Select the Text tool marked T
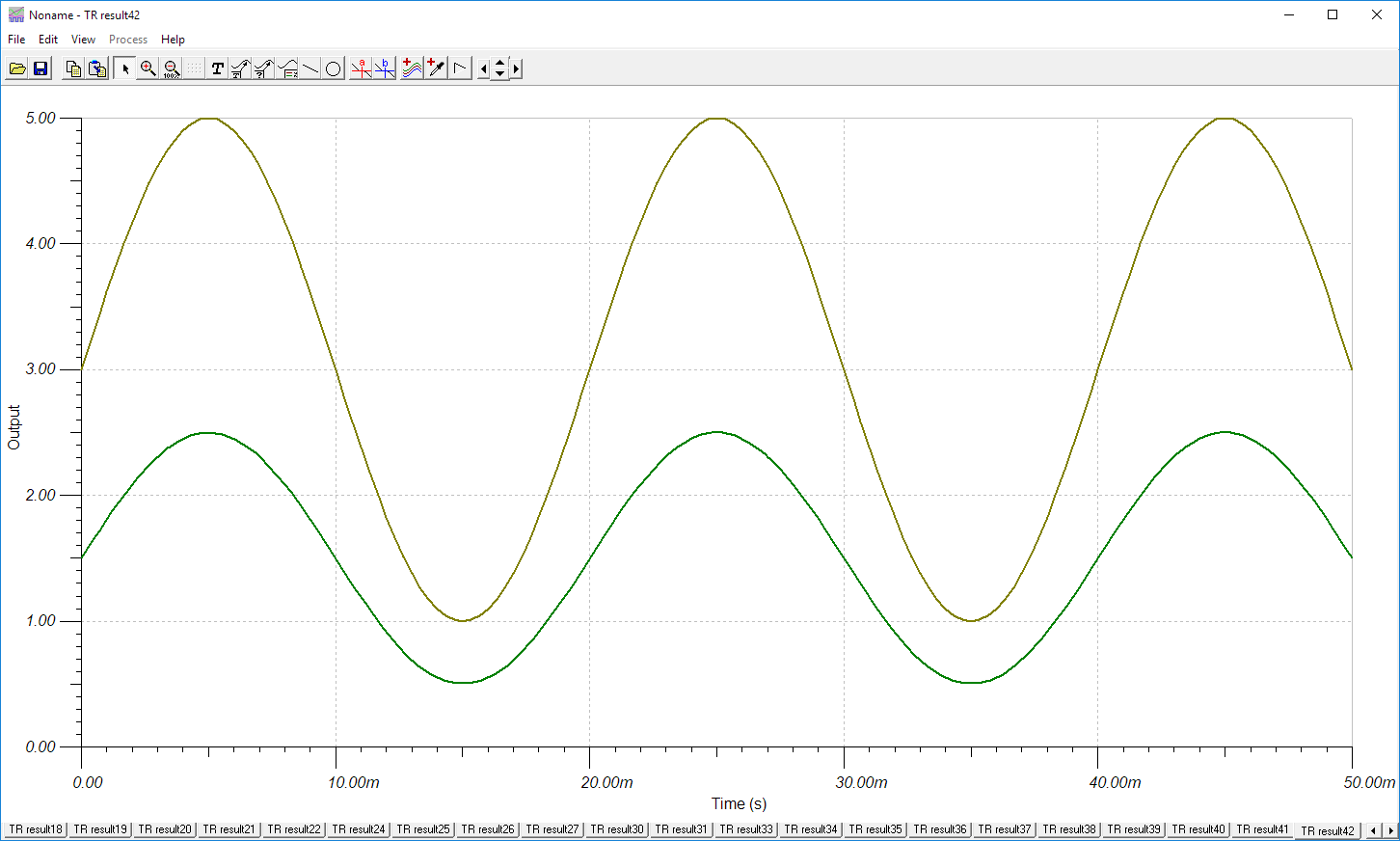Image resolution: width=1400 pixels, height=841 pixels. pyautogui.click(x=218, y=68)
